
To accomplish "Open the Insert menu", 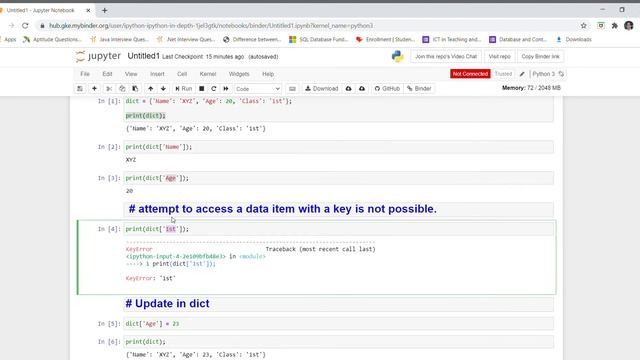I will (x=157, y=74).
